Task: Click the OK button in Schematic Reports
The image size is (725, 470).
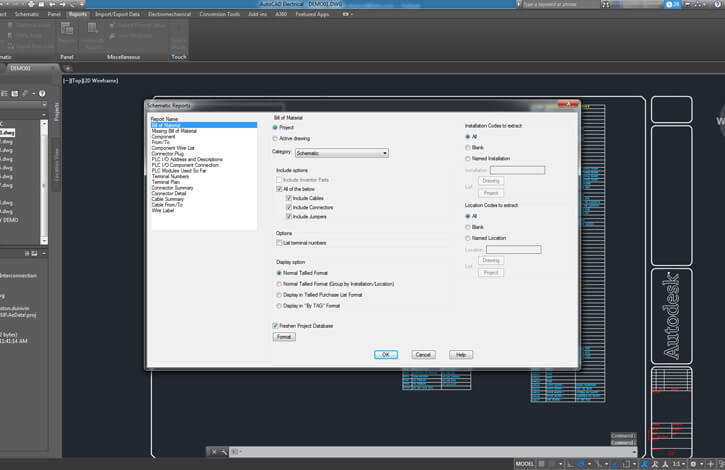Action: [386, 354]
